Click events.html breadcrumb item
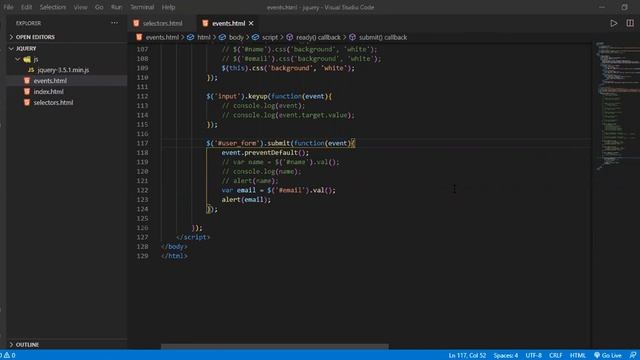The height and width of the screenshot is (360, 640). tap(162, 37)
